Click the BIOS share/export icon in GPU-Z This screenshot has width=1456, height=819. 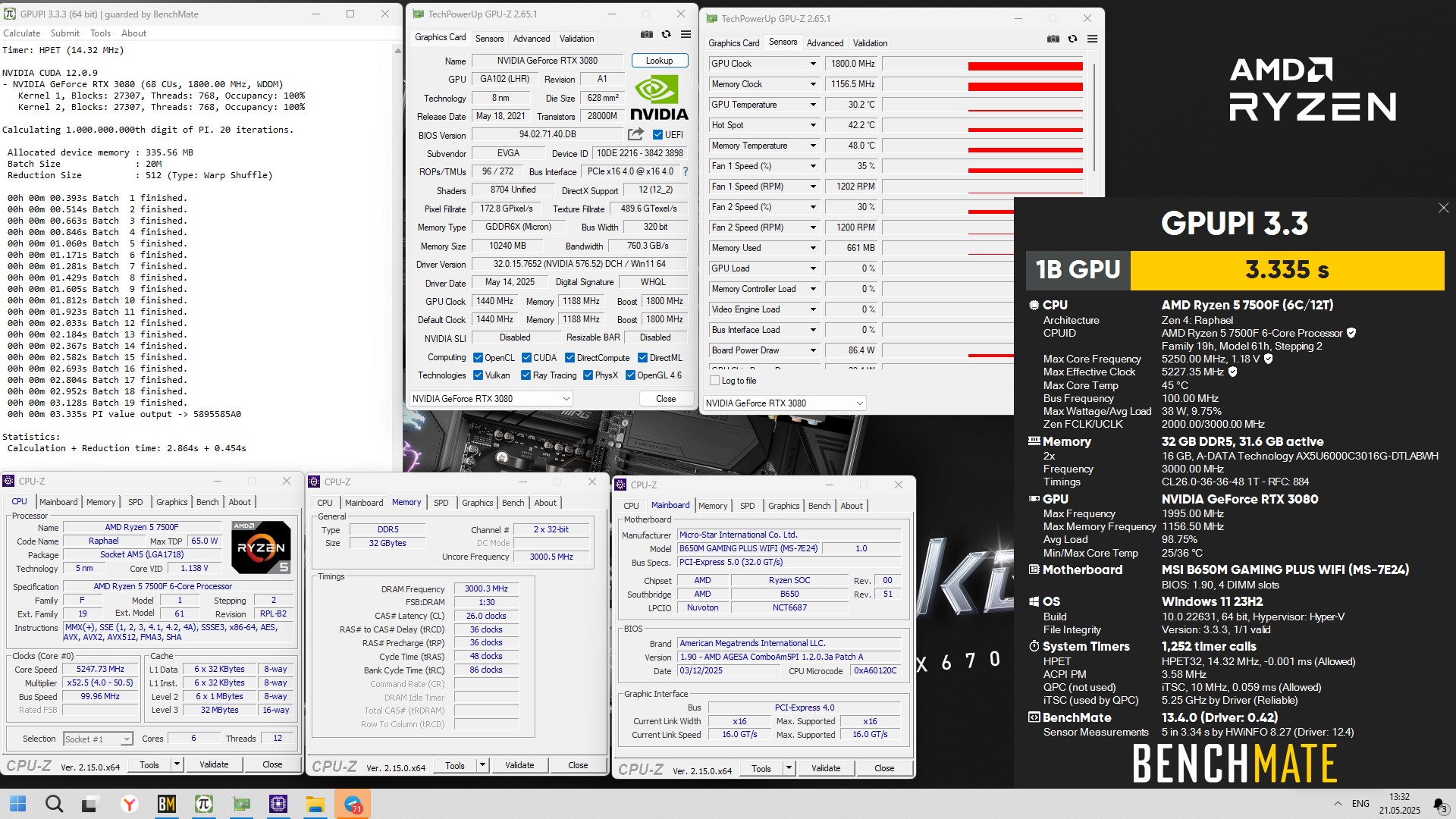point(635,134)
